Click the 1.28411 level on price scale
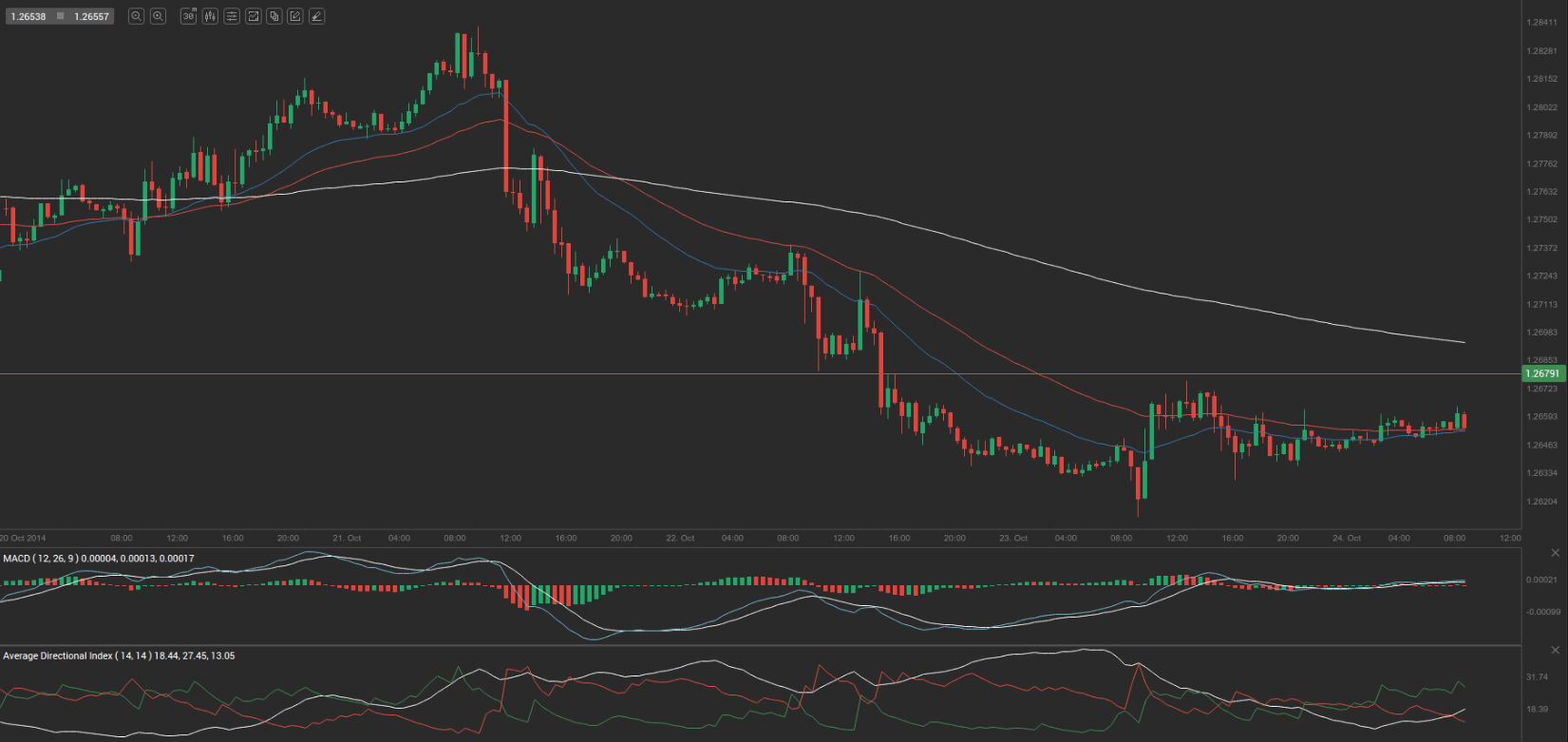Image resolution: width=1568 pixels, height=742 pixels. [x=1541, y=23]
